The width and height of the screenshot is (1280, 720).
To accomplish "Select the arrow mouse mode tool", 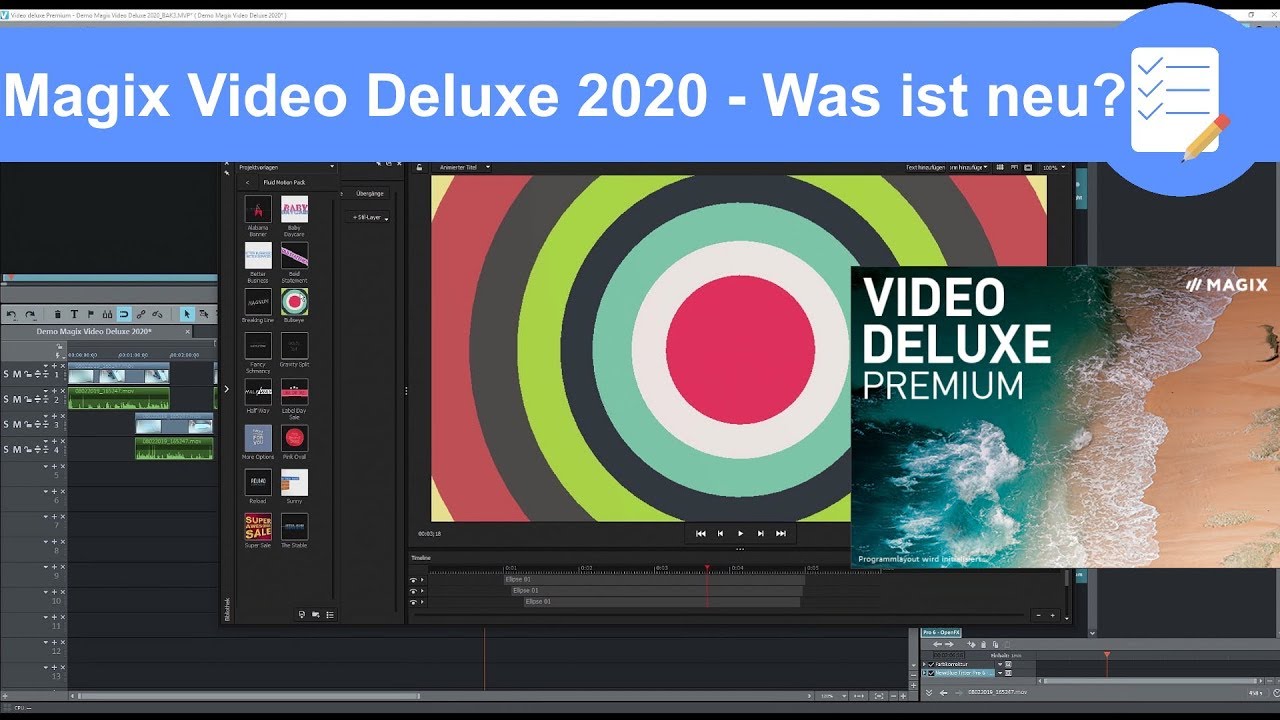I will 187,314.
